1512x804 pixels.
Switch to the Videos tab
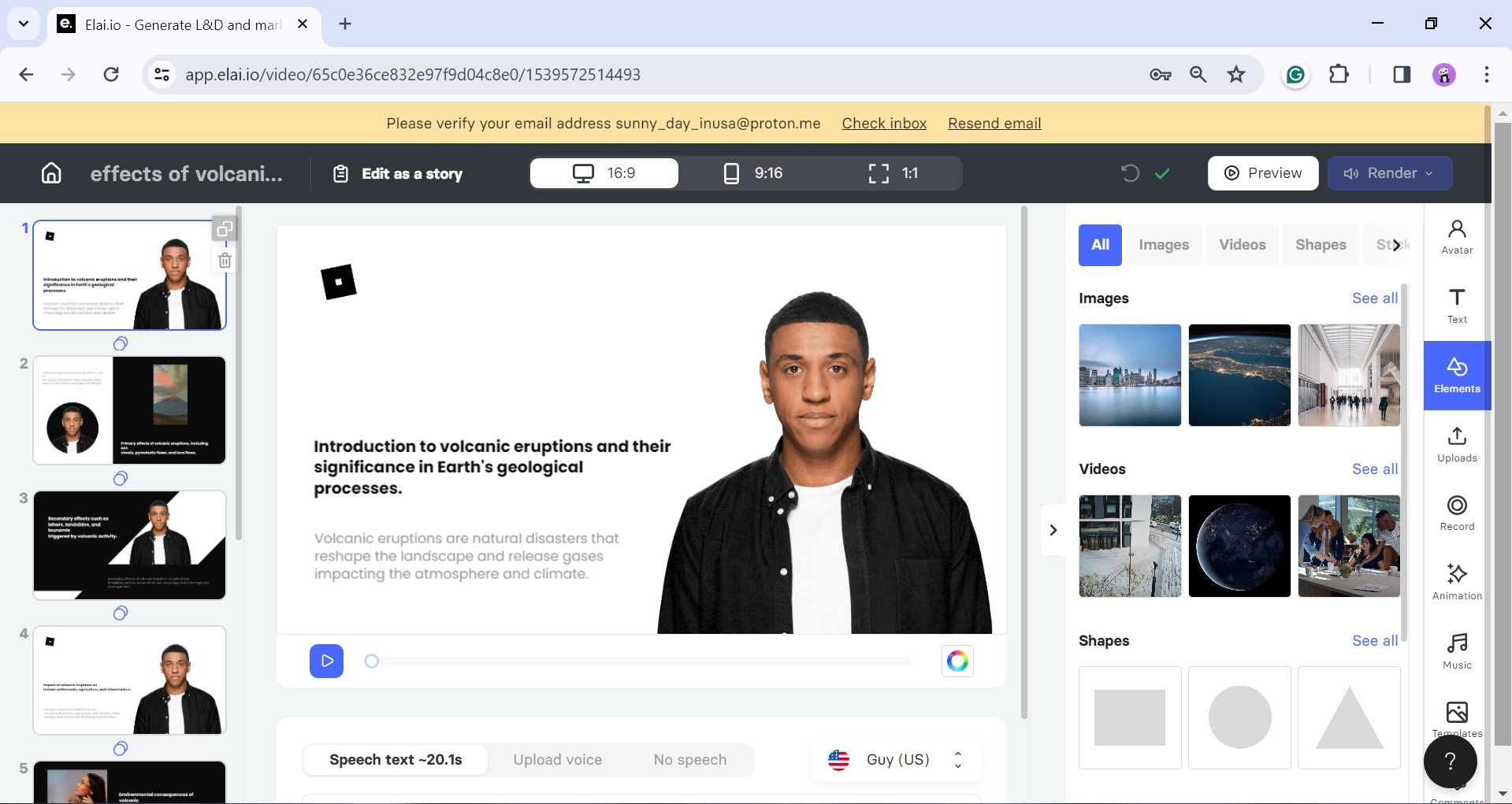(x=1243, y=245)
